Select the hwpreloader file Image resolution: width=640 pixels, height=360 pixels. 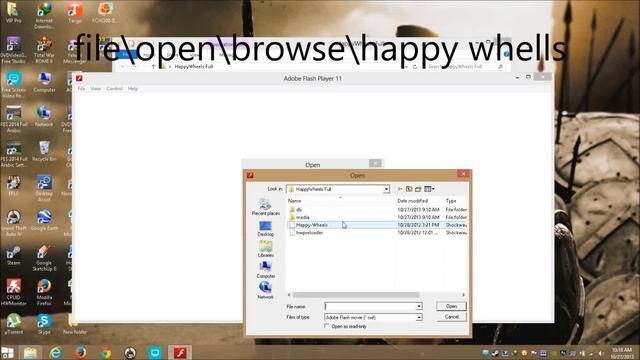pos(309,233)
